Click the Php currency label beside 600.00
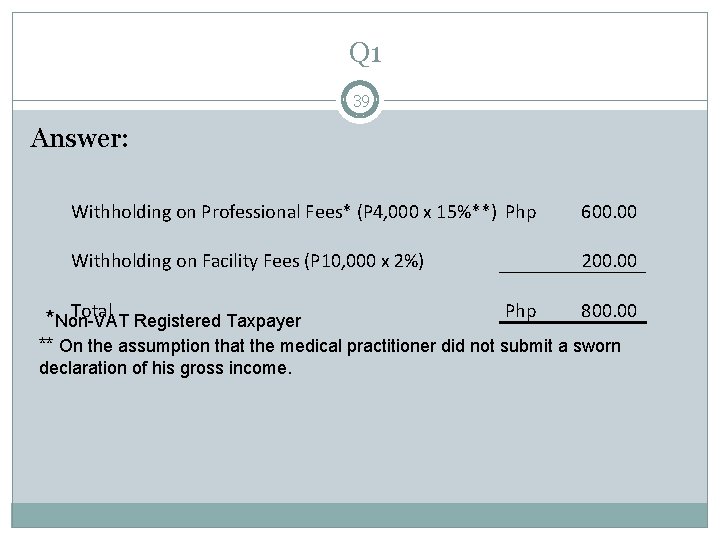The height and width of the screenshot is (540, 720). pyautogui.click(x=521, y=213)
